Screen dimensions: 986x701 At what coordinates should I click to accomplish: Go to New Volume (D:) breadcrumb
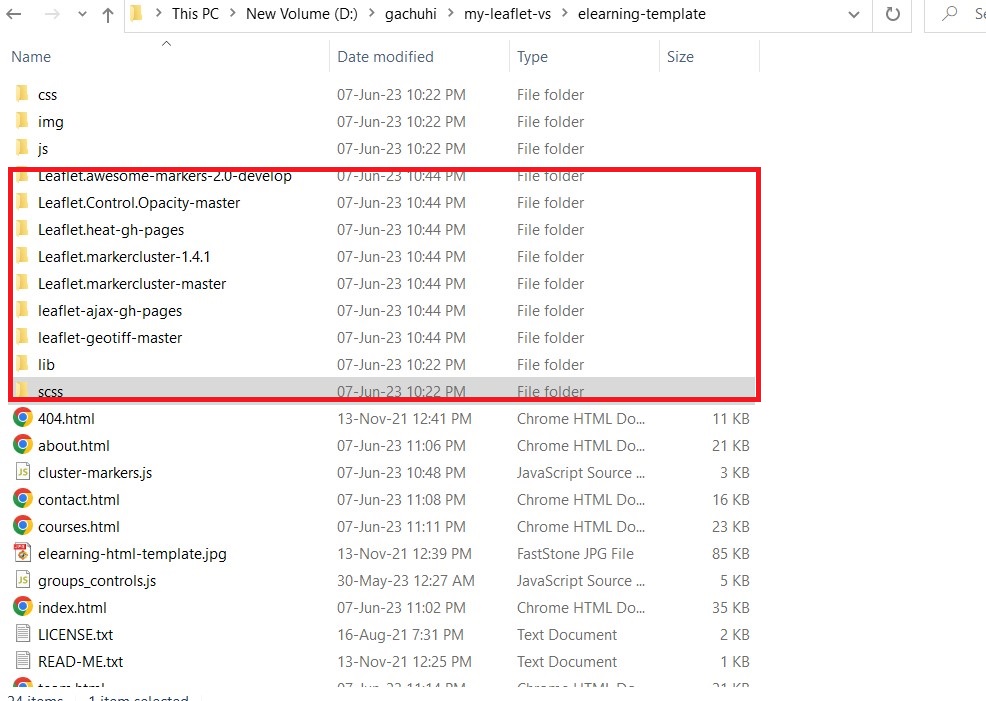301,14
